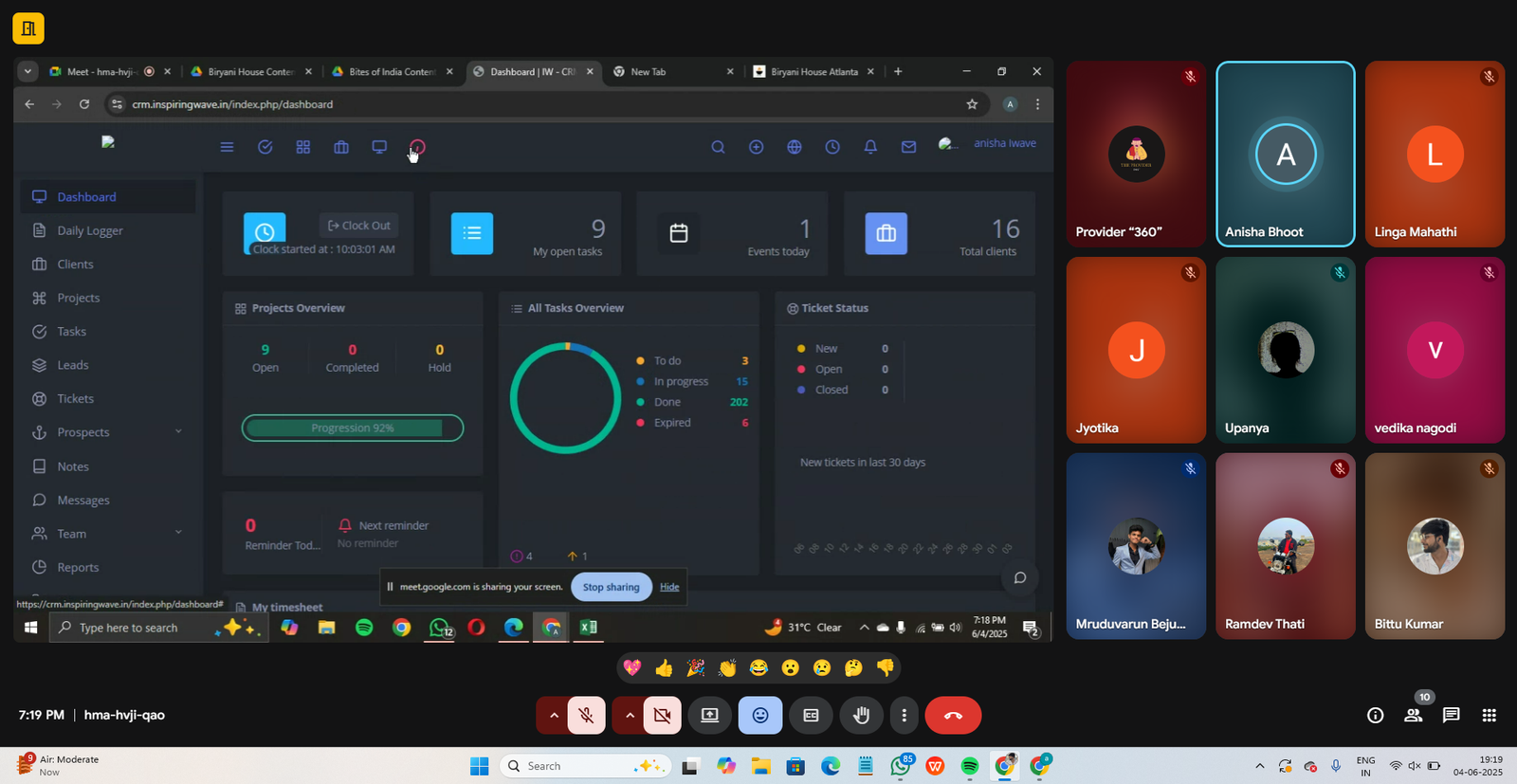Toggle Meet closed captions
The width and height of the screenshot is (1517, 784).
tap(811, 716)
